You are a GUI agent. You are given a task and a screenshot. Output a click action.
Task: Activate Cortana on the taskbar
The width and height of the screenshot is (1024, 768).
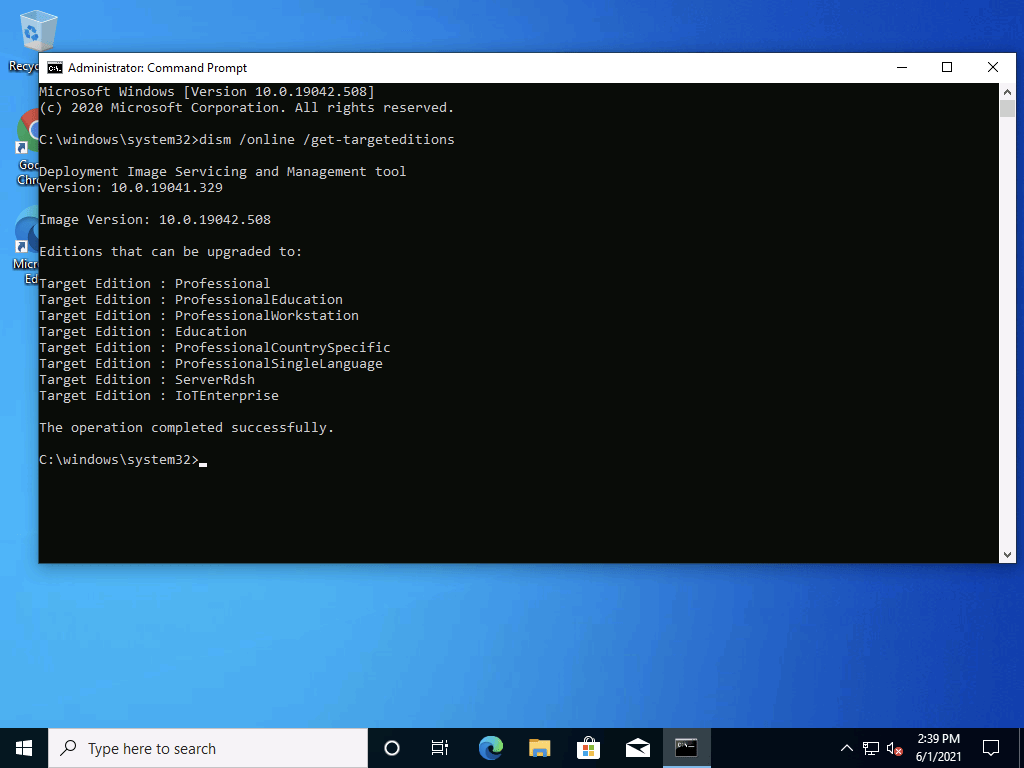[391, 747]
